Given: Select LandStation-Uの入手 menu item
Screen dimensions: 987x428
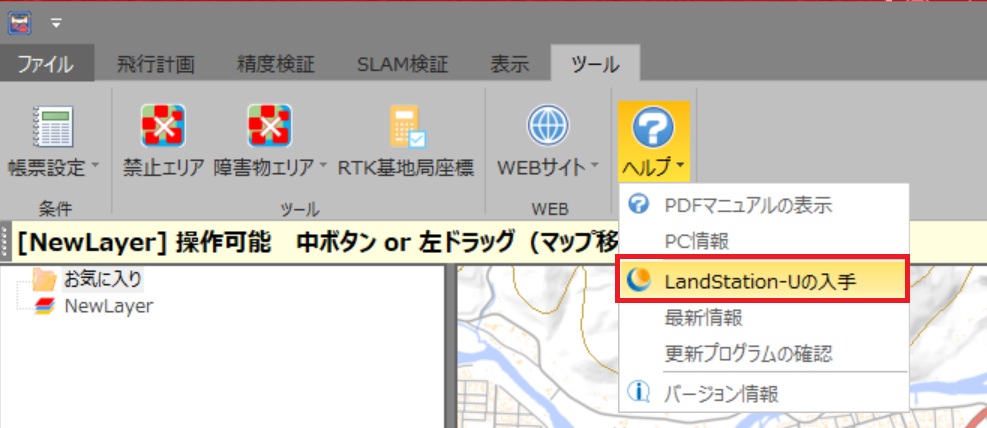Looking at the screenshot, I should click(760, 282).
